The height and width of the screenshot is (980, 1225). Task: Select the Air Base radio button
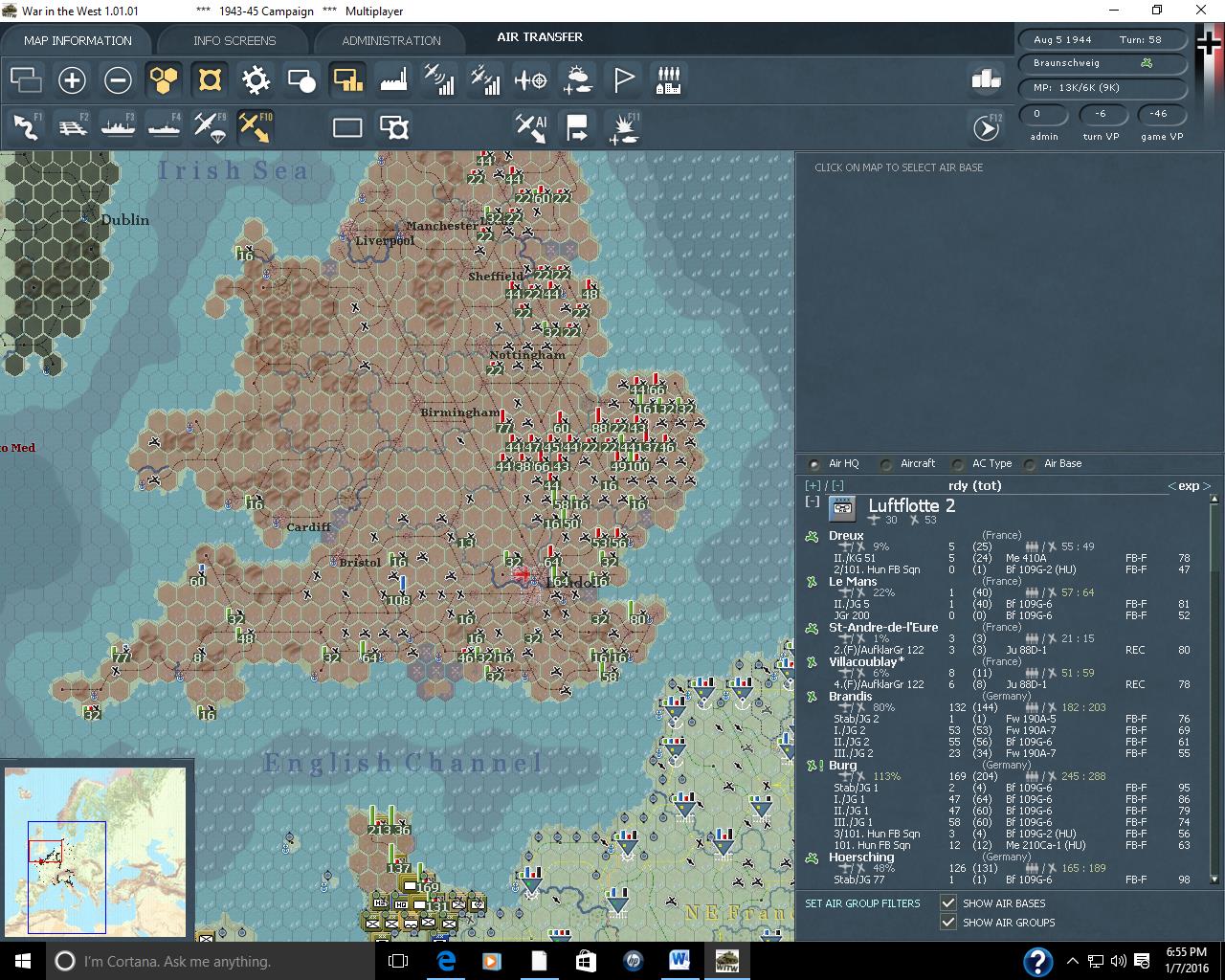[x=1030, y=464]
